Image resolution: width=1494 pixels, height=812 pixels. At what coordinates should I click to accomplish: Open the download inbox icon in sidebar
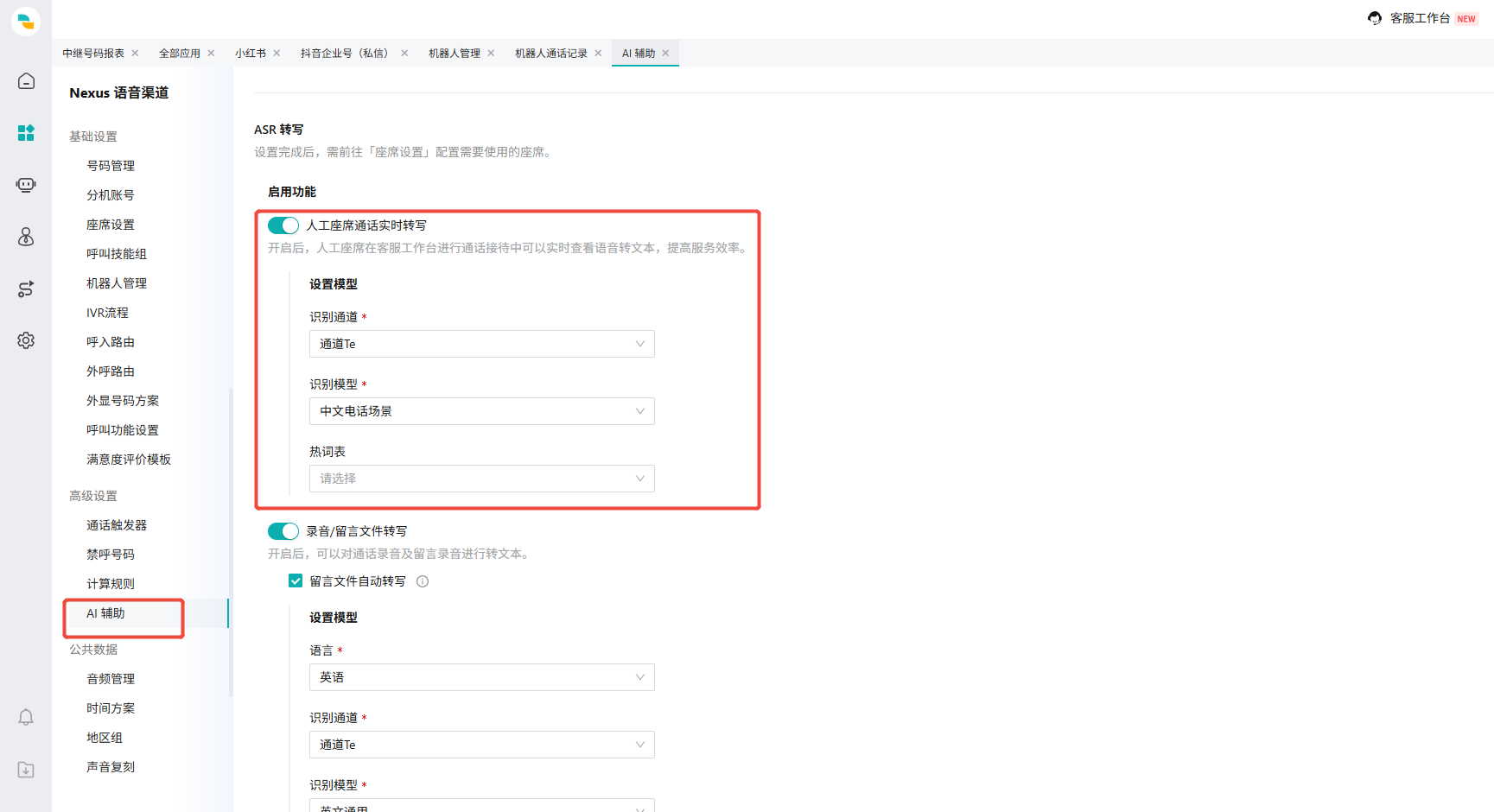[26, 770]
